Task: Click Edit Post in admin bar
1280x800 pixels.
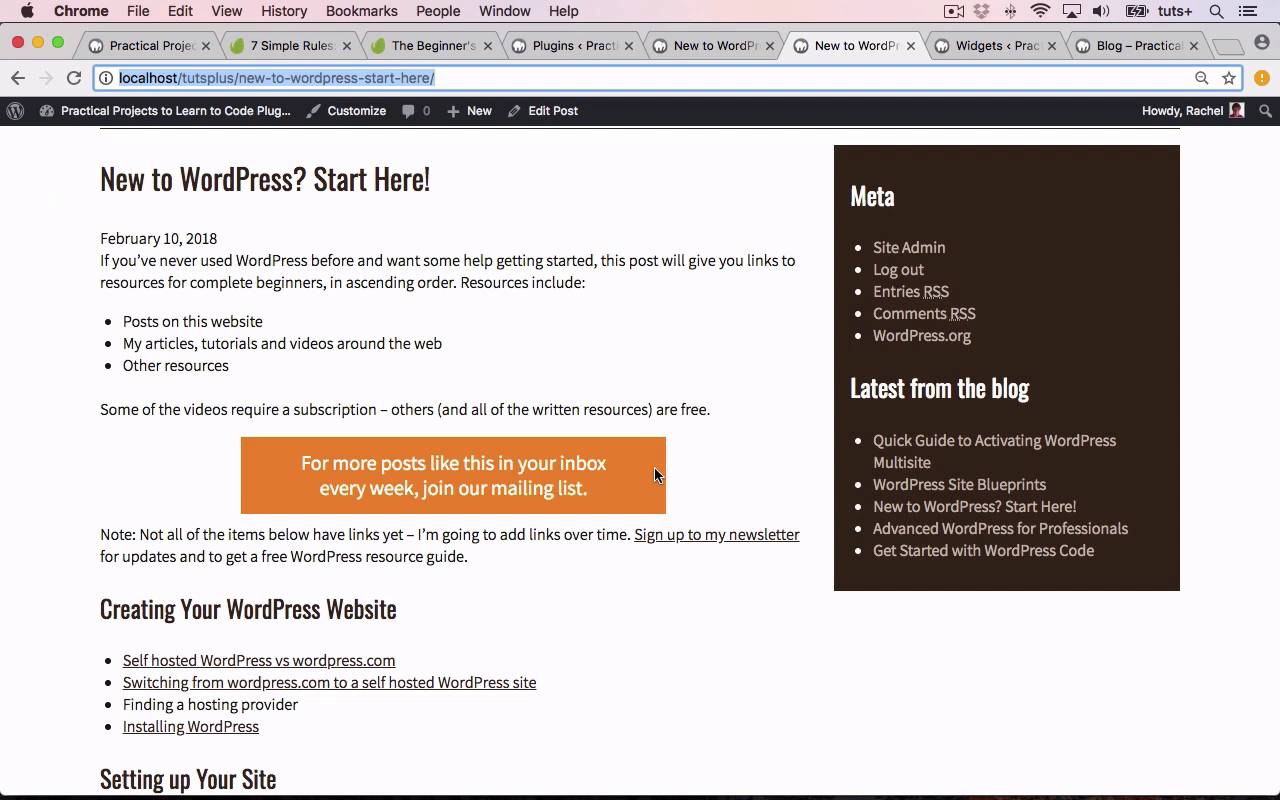Action: tap(542, 111)
